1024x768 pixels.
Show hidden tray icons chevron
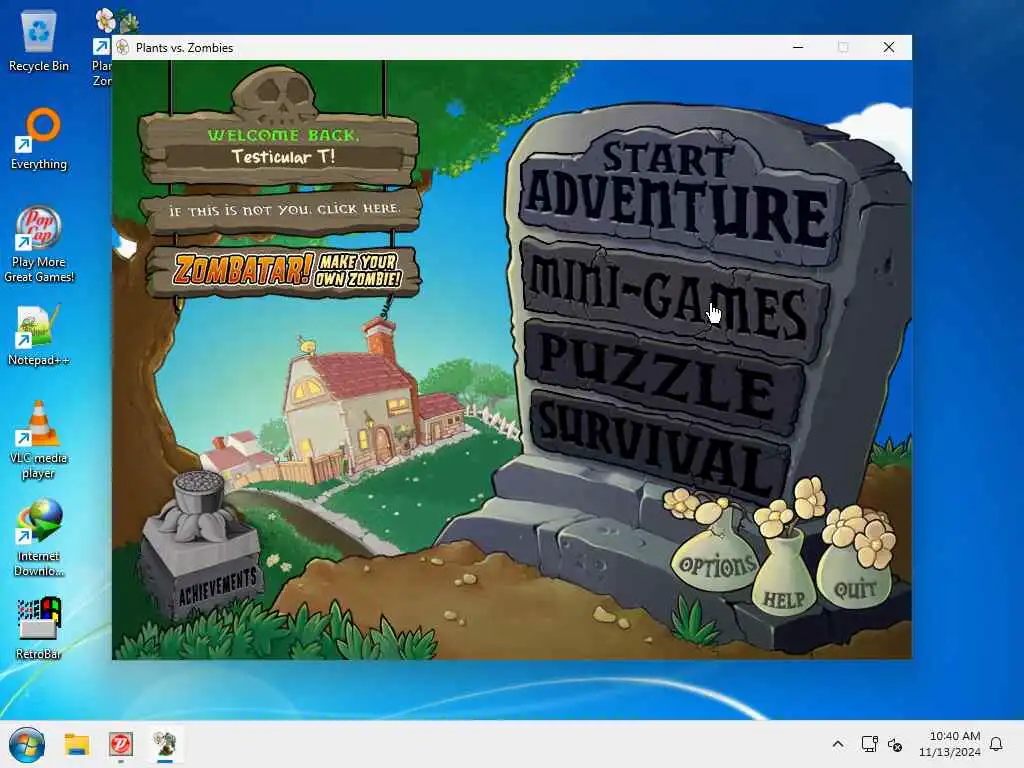(x=838, y=744)
